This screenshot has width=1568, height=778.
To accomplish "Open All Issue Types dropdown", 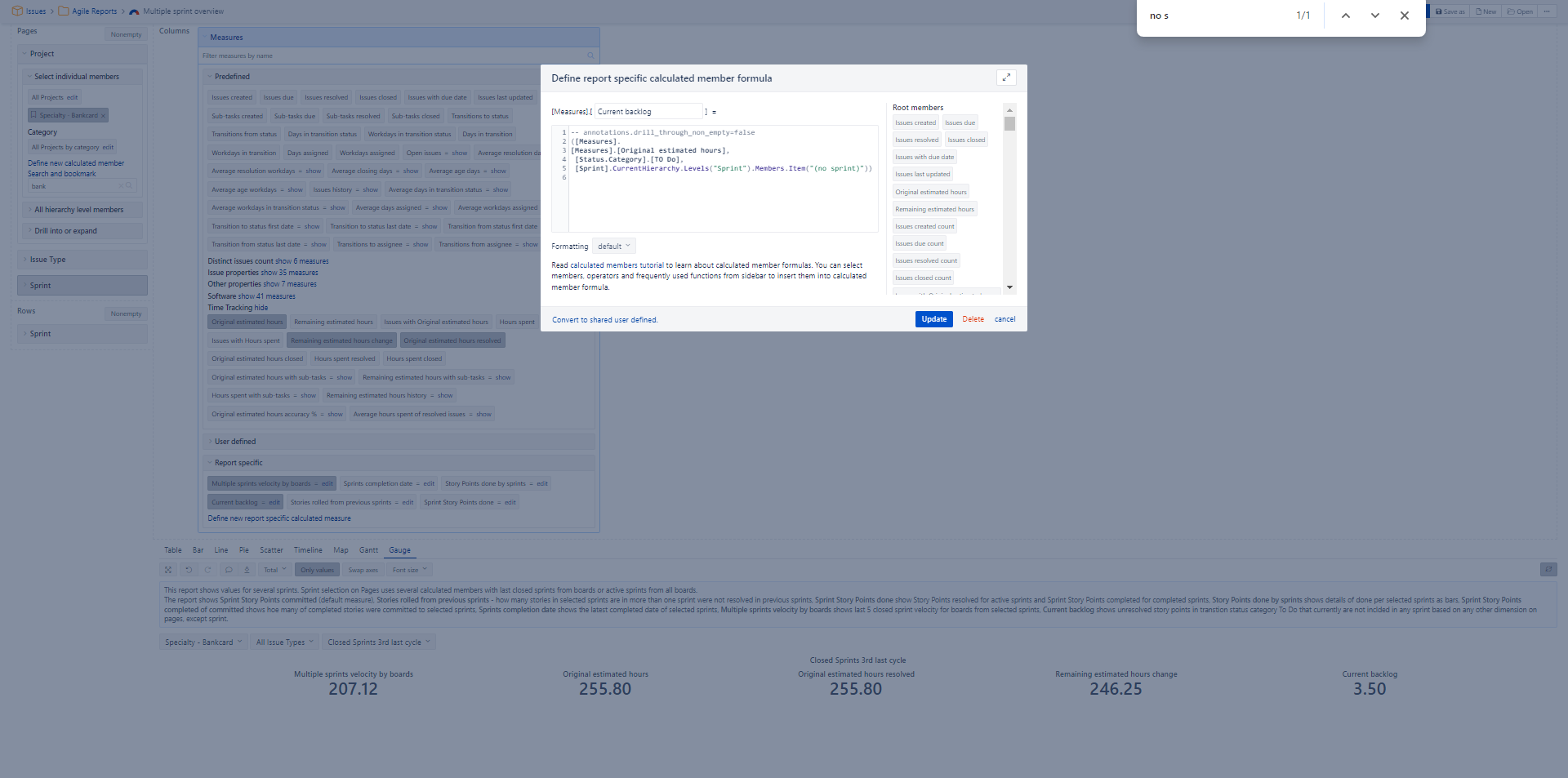I will (284, 642).
